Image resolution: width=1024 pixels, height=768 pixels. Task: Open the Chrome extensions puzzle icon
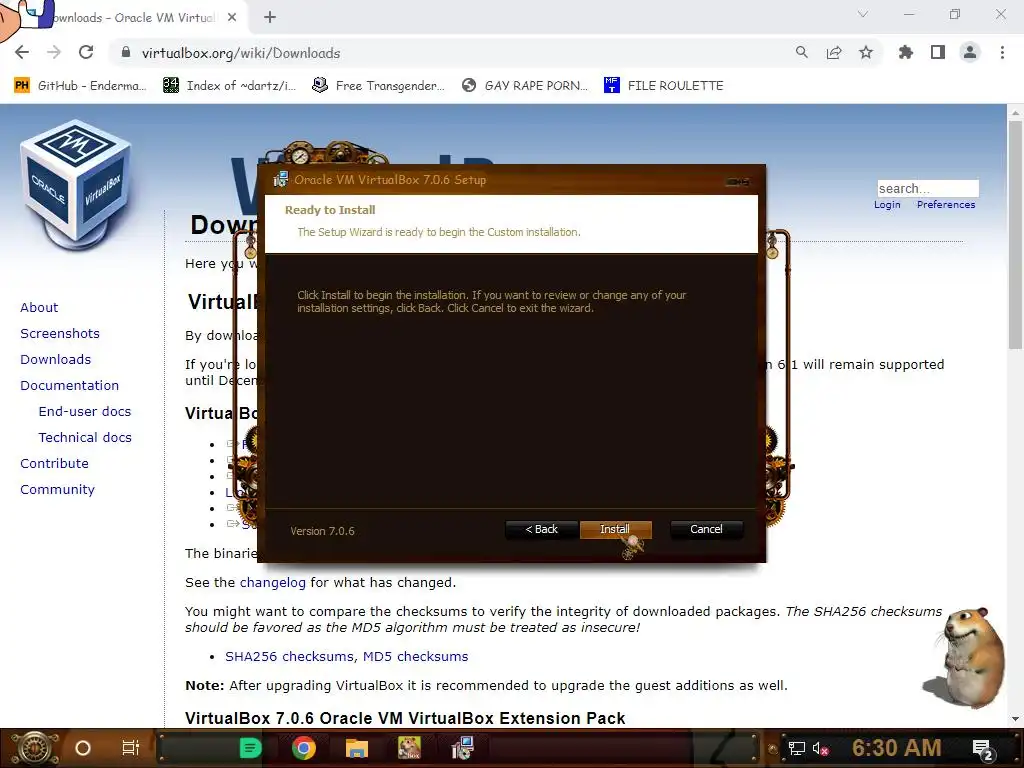click(x=906, y=53)
